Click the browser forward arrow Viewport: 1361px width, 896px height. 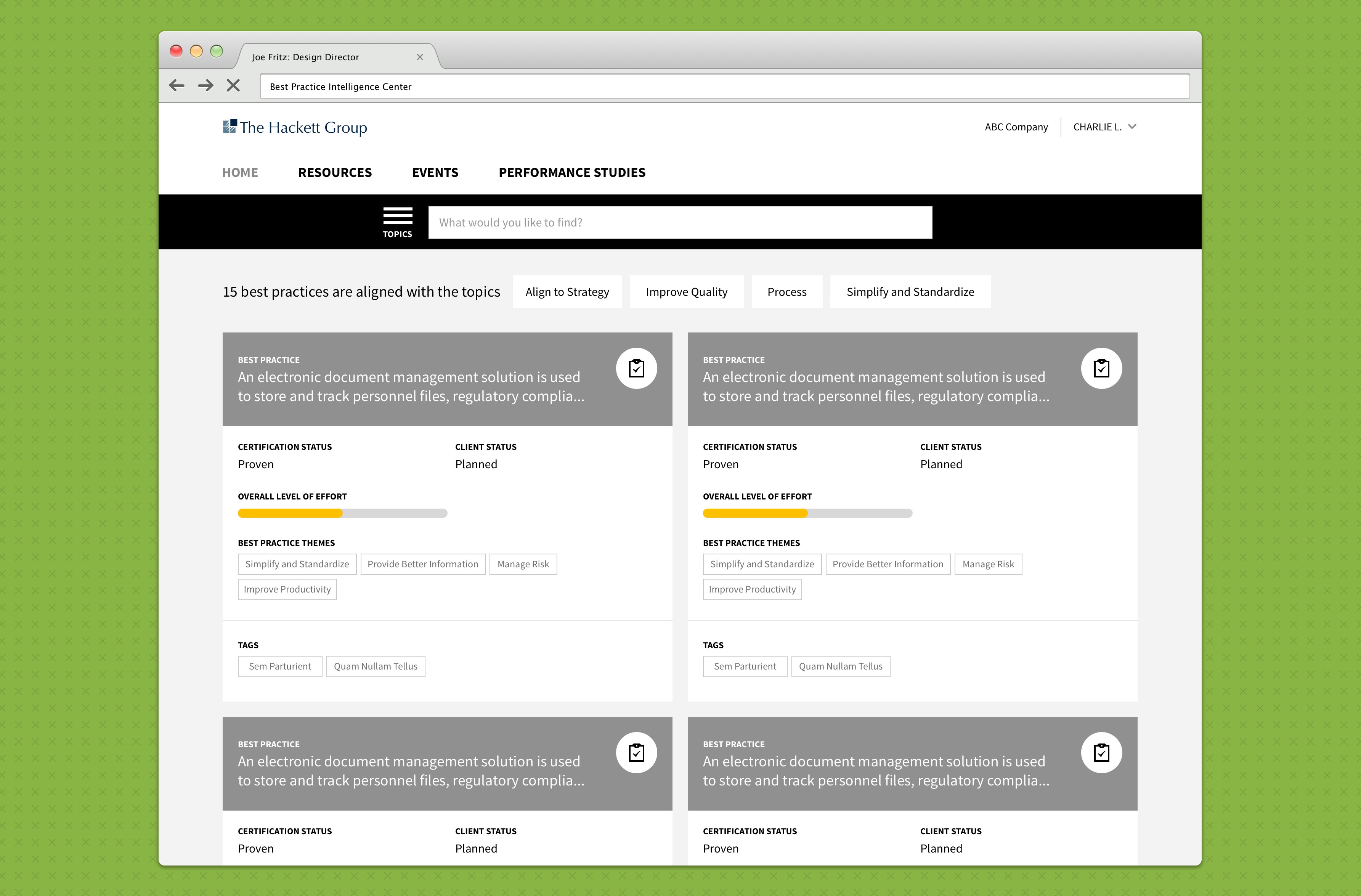[x=205, y=86]
